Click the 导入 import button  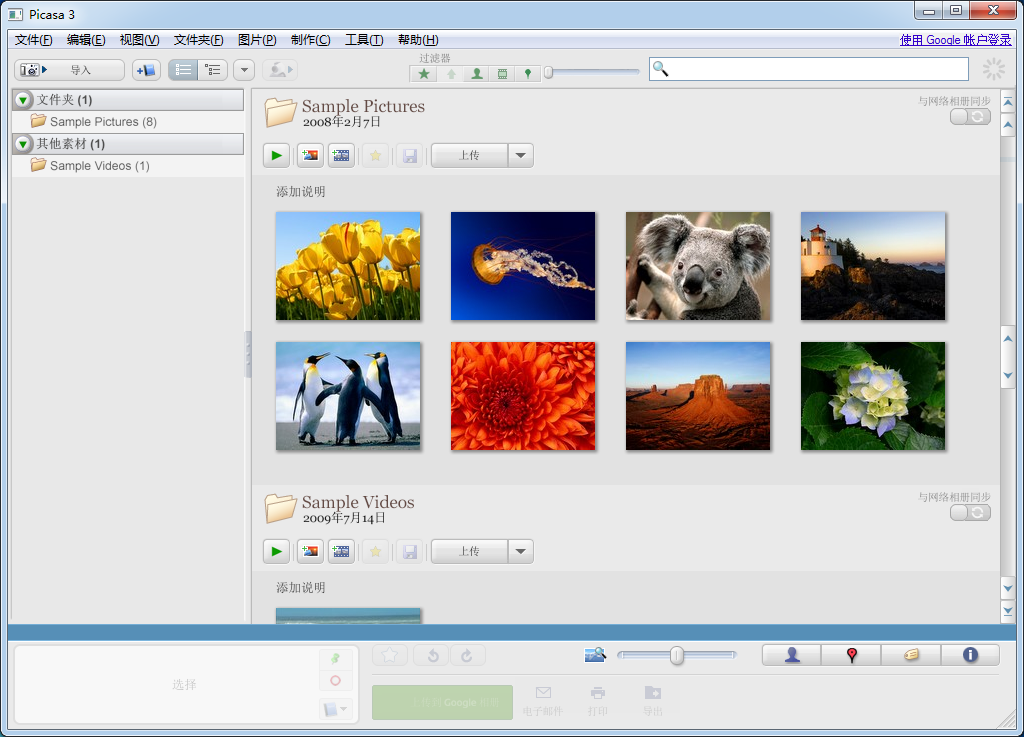(x=69, y=70)
